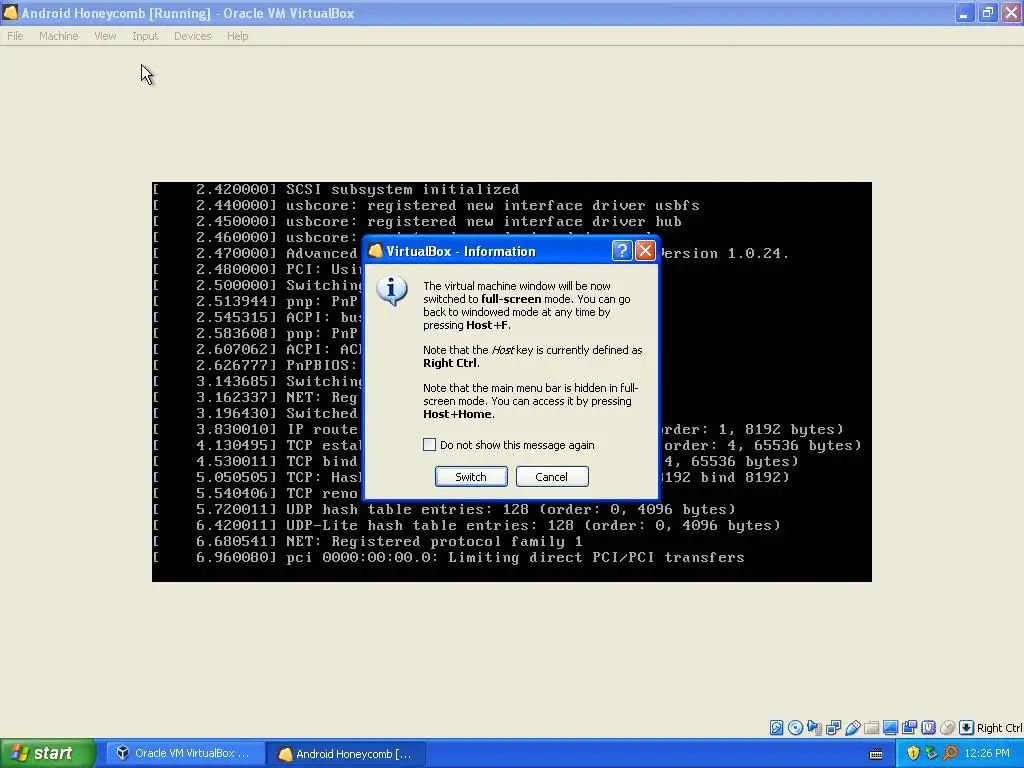Image resolution: width=1024 pixels, height=768 pixels.
Task: Switch to Oracle VM VirtualBox taskbar button
Action: [x=185, y=753]
